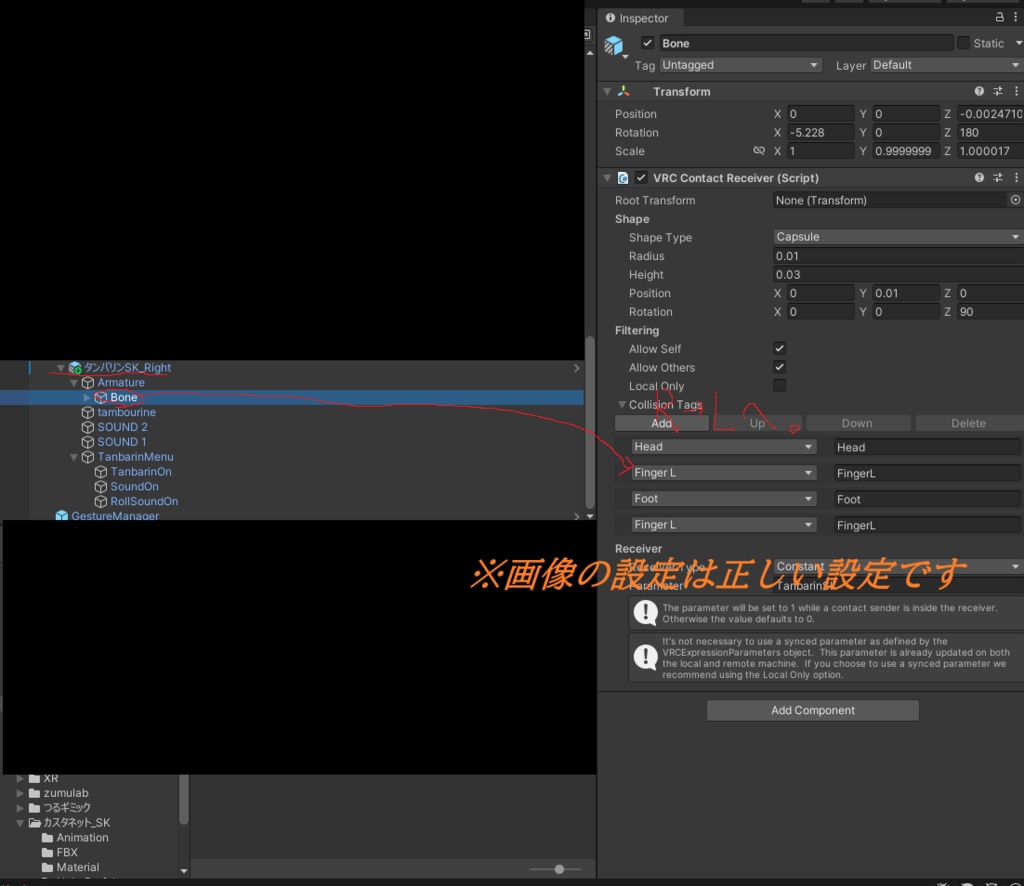Open VRC Contact Receiver three-dot menu
The image size is (1024, 886).
click(1016, 178)
